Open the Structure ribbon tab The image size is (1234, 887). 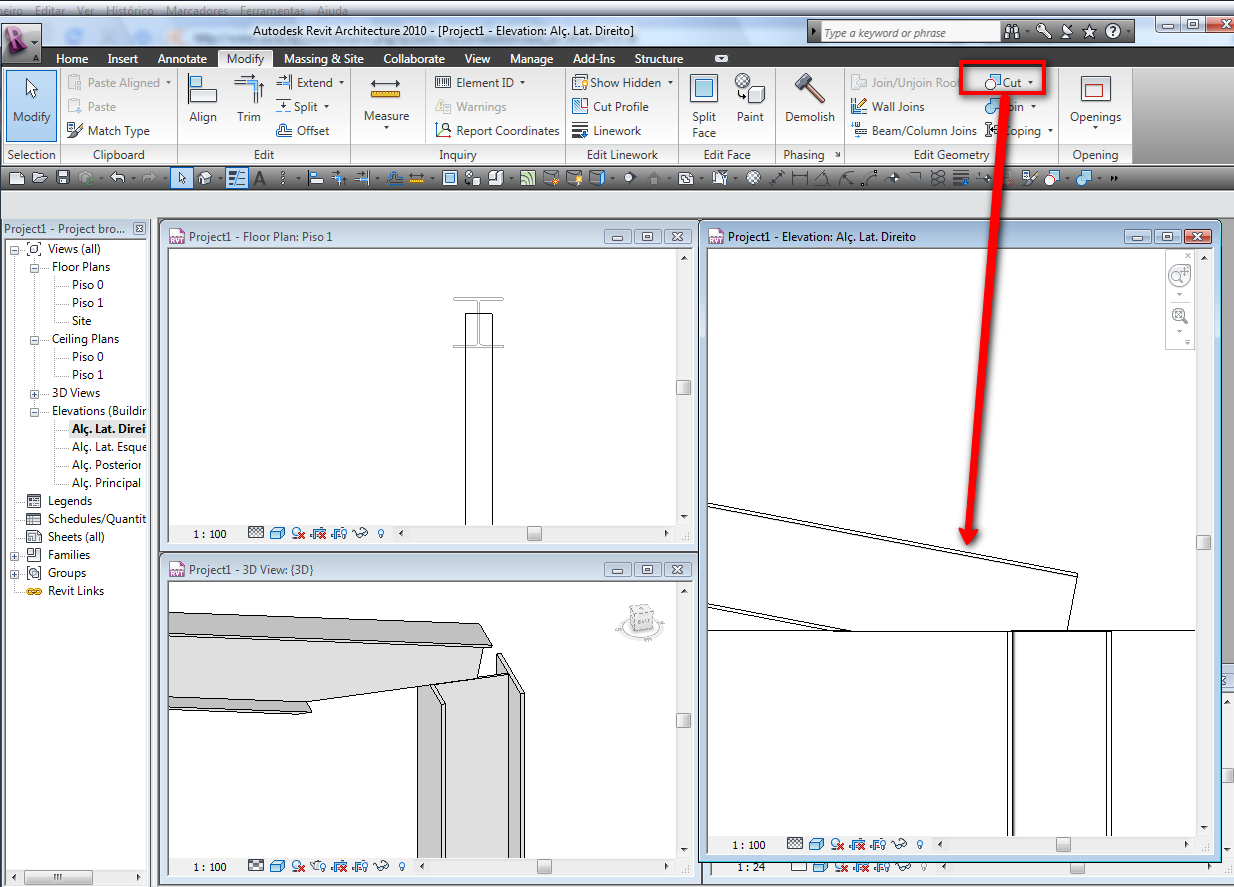point(659,59)
